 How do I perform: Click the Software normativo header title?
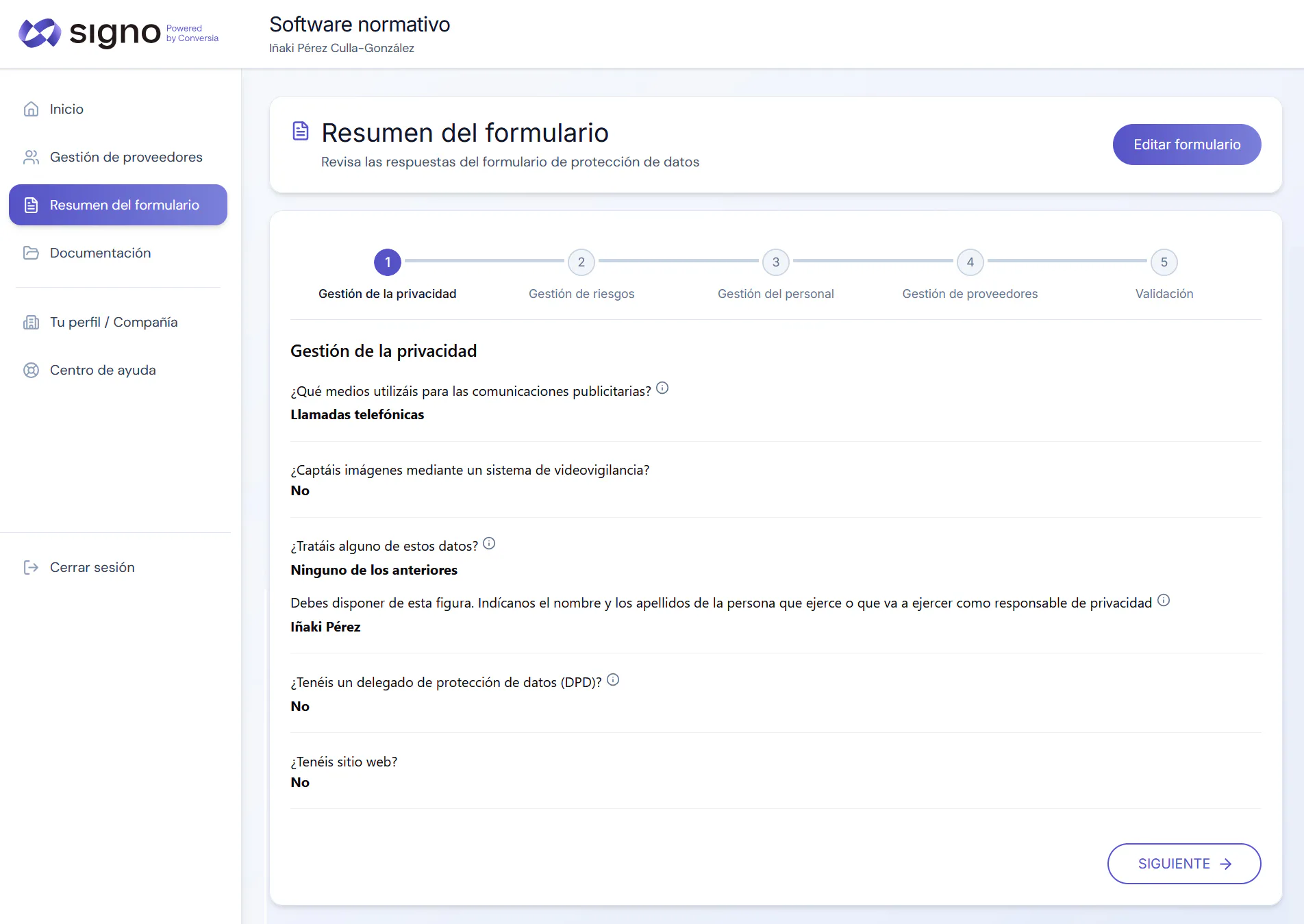point(360,25)
